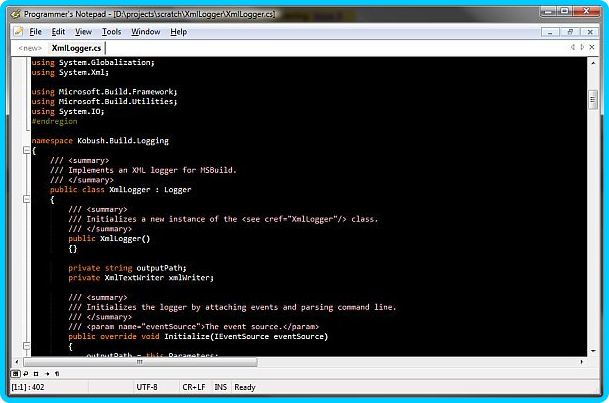Screen dimensions: 609x403
Task: Click the horizontal scrollbar thumb
Action: [x=140, y=362]
